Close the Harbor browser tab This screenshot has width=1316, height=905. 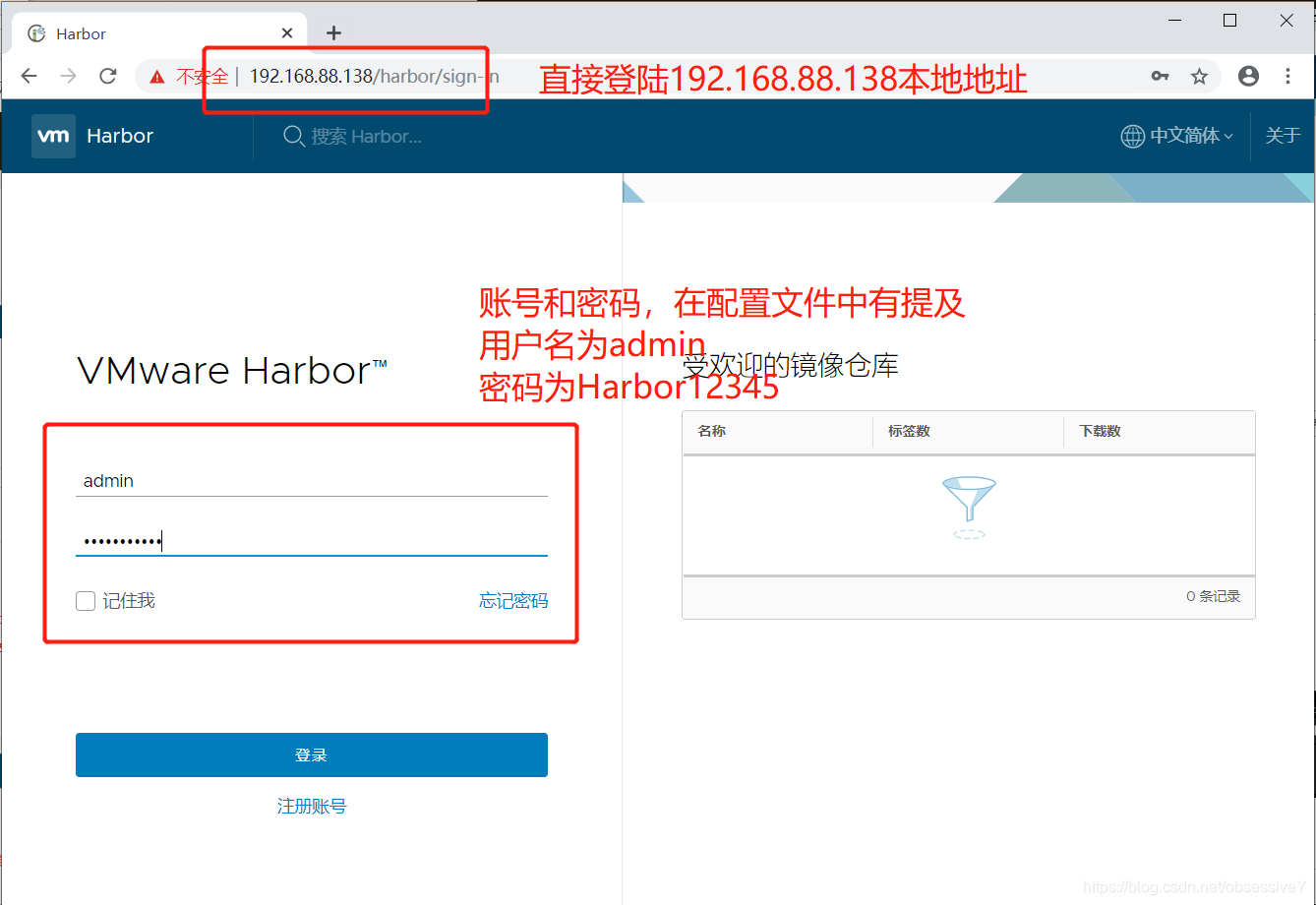(287, 32)
